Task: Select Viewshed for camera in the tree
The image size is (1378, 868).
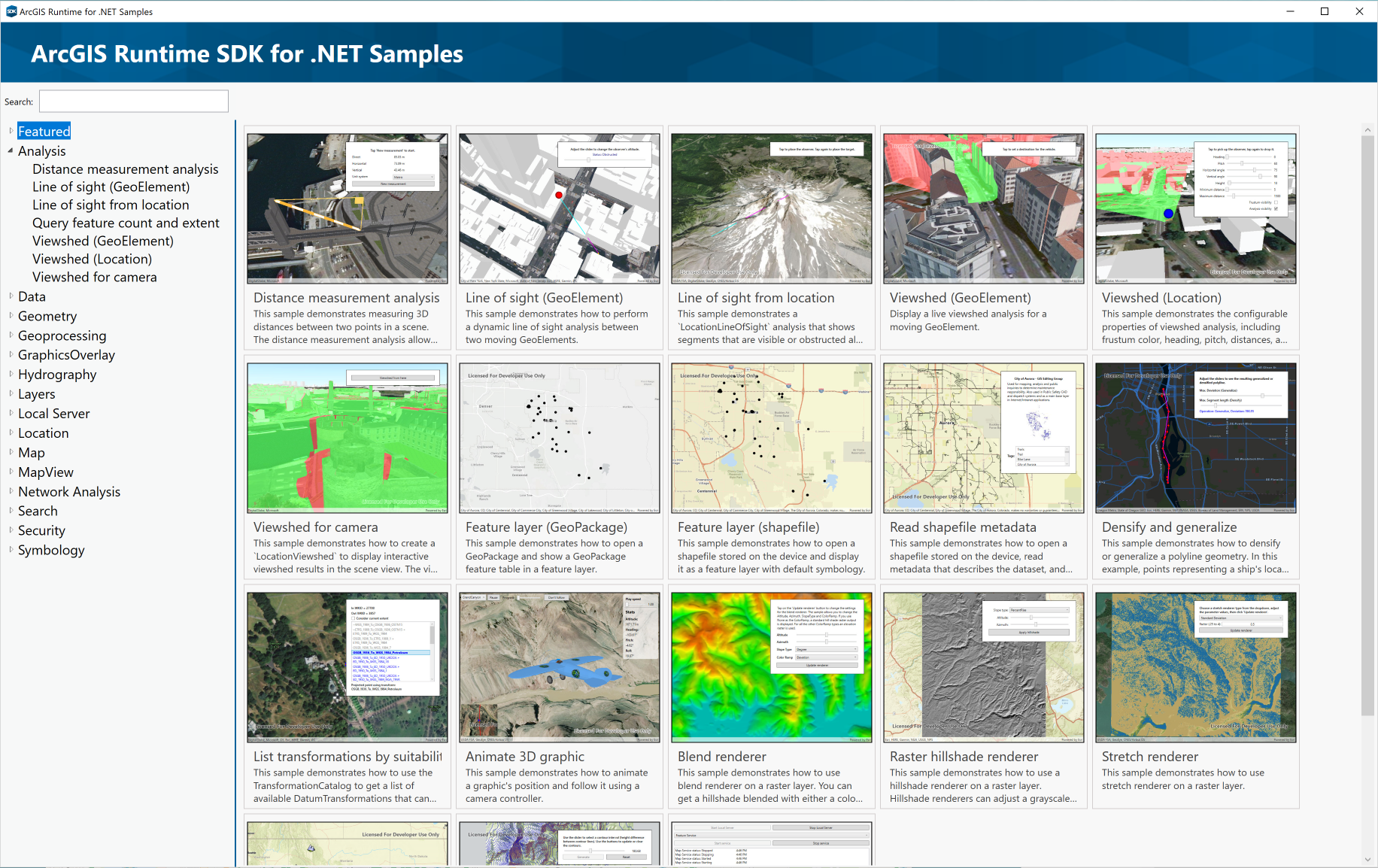Action: tap(95, 277)
